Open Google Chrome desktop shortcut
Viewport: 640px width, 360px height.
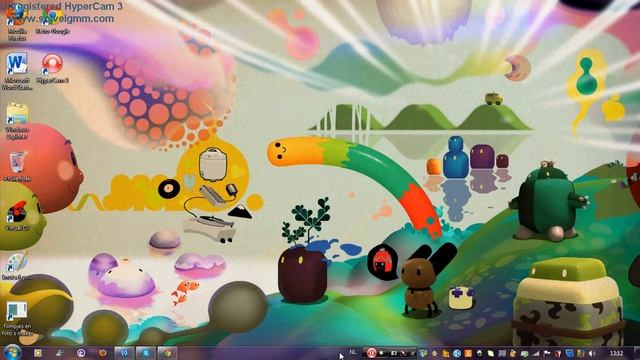pos(52,20)
